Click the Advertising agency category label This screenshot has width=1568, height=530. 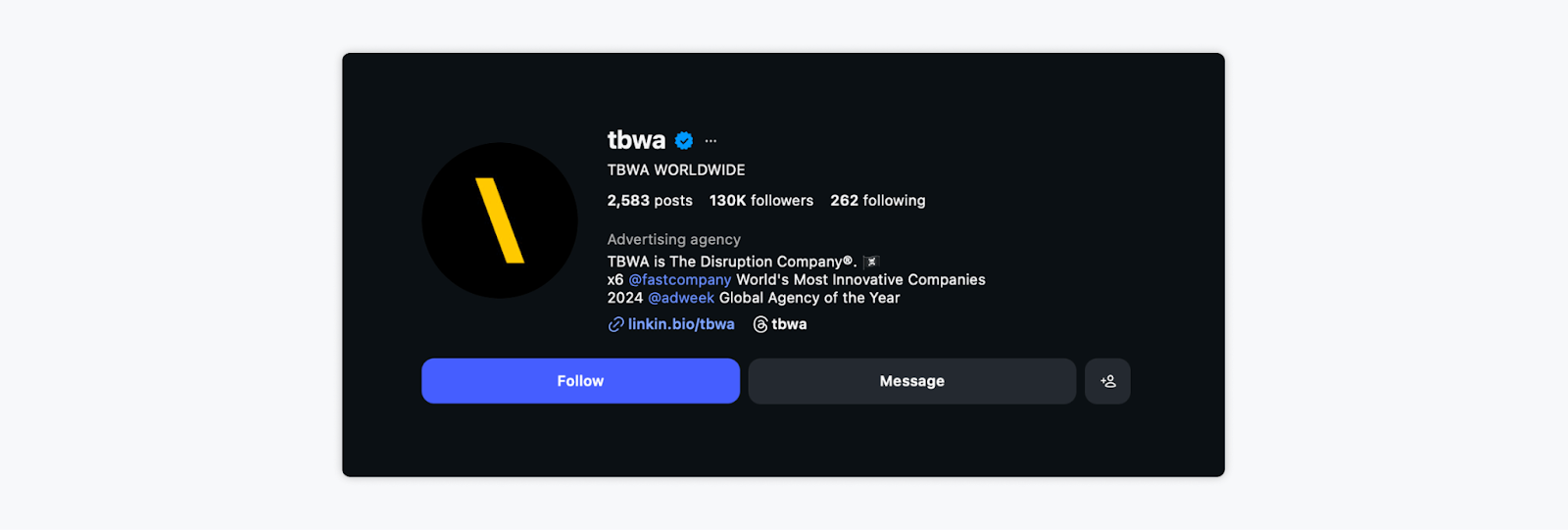point(673,239)
